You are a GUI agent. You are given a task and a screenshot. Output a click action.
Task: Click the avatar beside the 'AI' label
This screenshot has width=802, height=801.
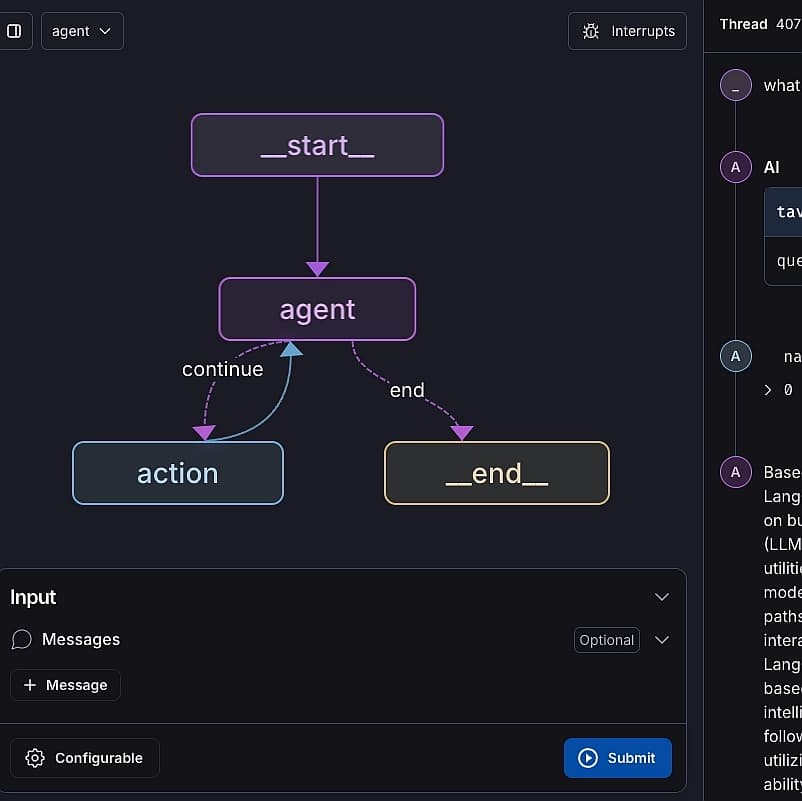736,167
